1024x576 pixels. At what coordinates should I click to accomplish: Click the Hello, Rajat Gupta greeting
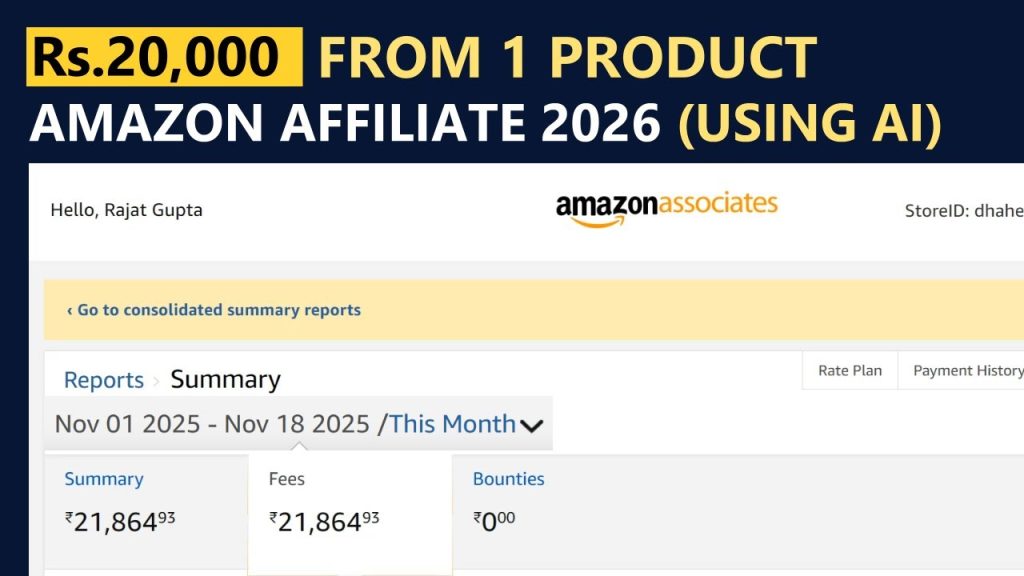click(x=126, y=210)
